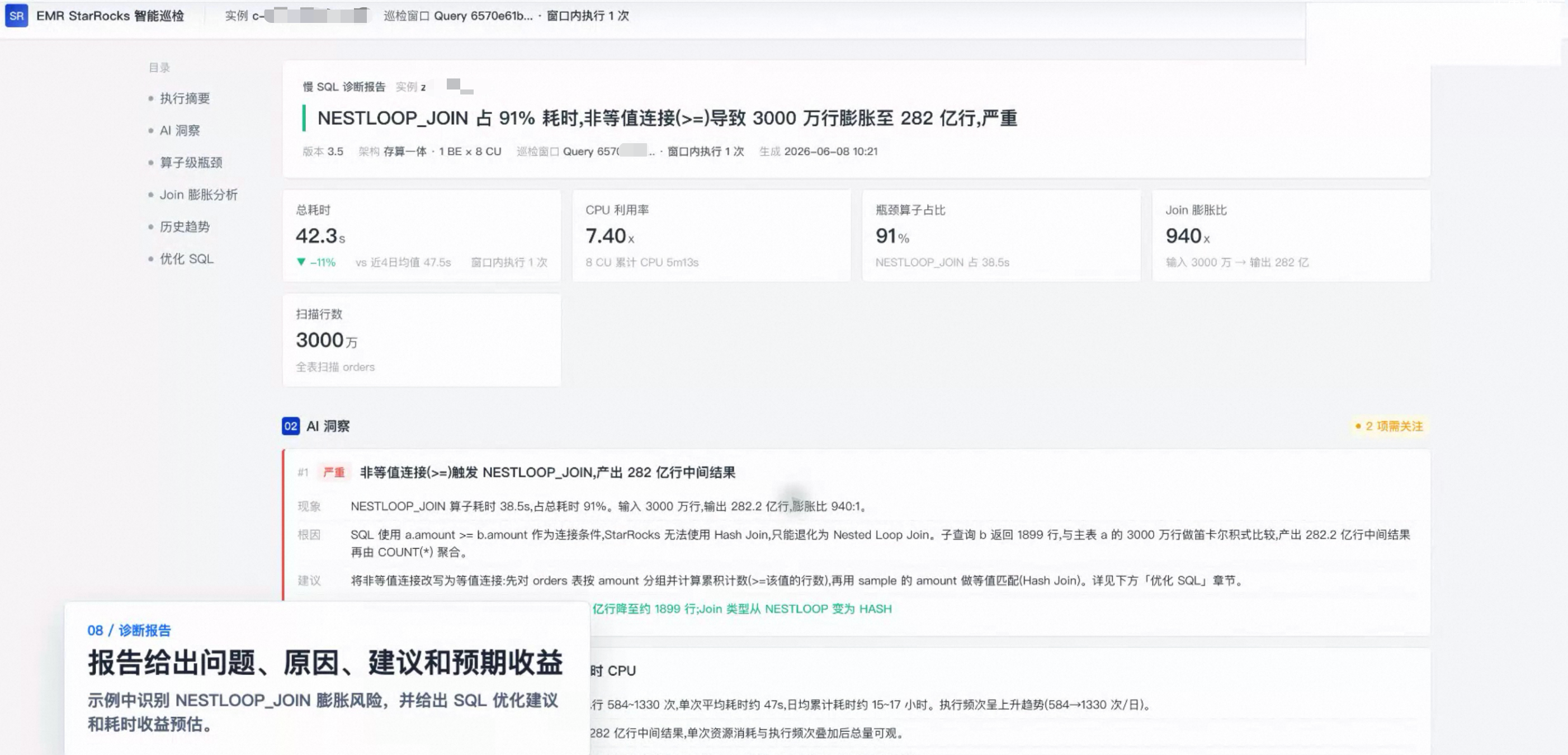Click green text Join 类型从 NESTLOOP 变为 HASH
The image size is (1568, 755).
point(796,609)
